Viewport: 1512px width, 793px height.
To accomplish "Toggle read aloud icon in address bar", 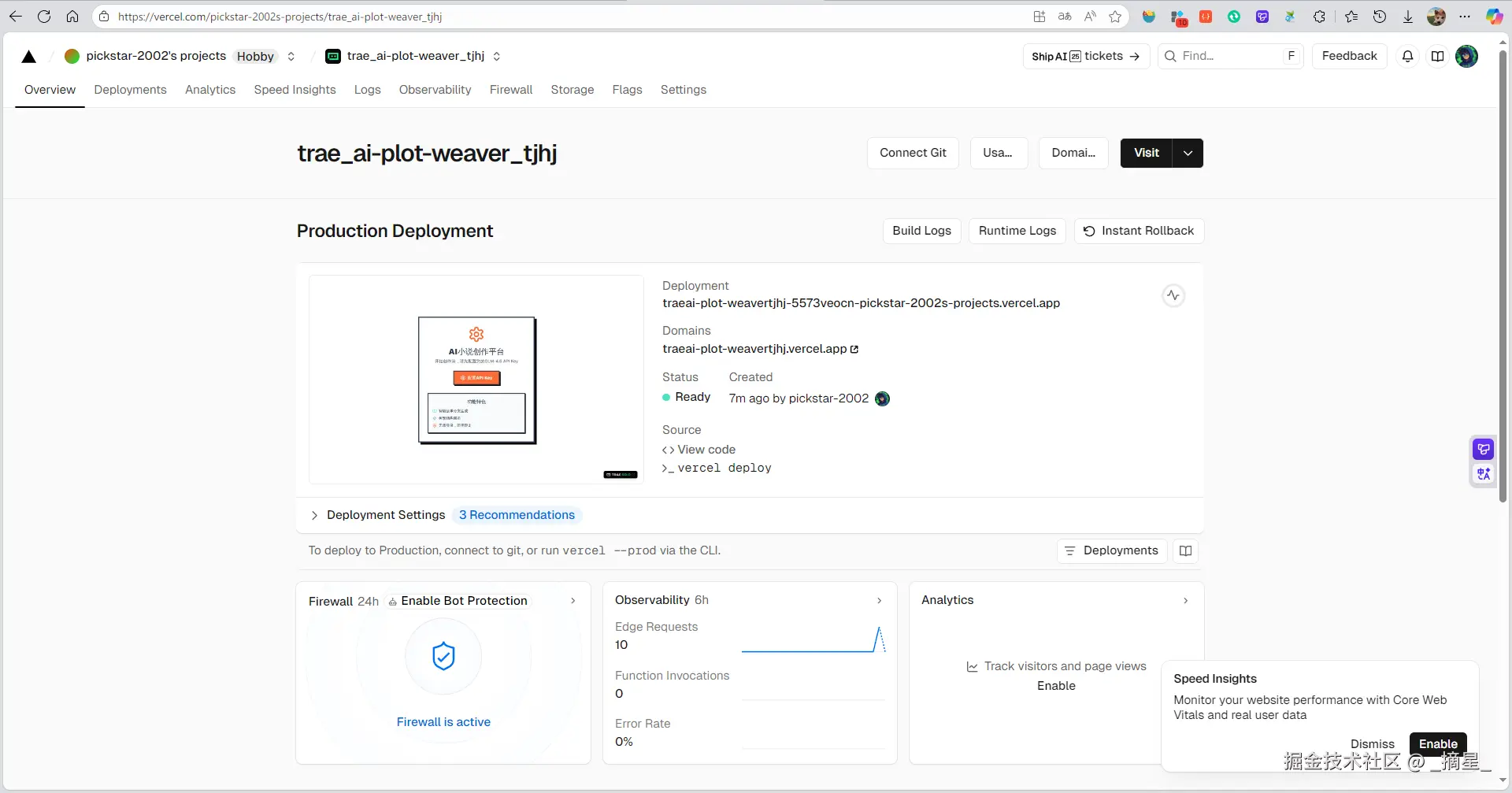I will tap(1090, 17).
